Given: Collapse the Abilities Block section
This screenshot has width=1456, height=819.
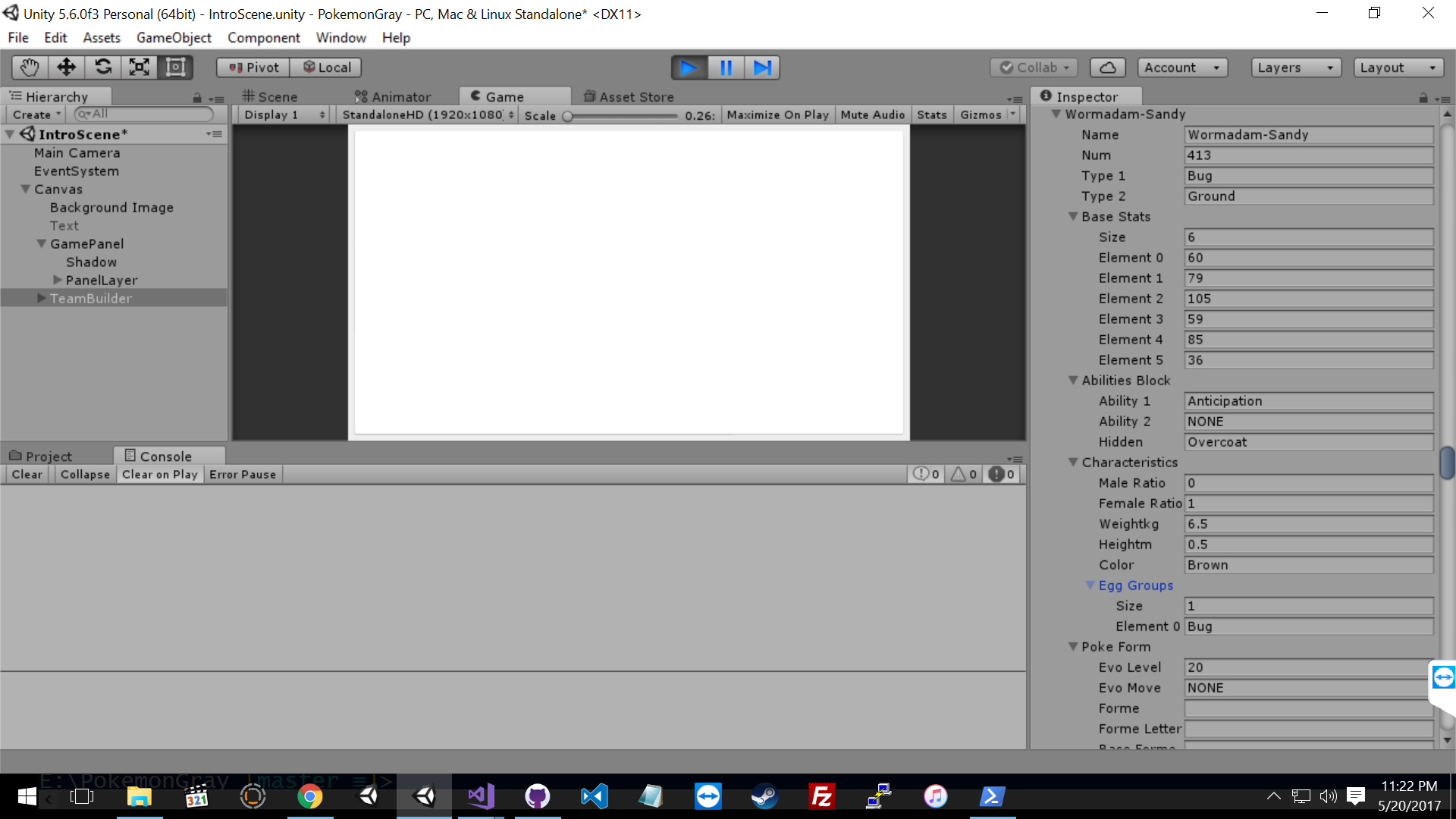Looking at the screenshot, I should tap(1073, 380).
